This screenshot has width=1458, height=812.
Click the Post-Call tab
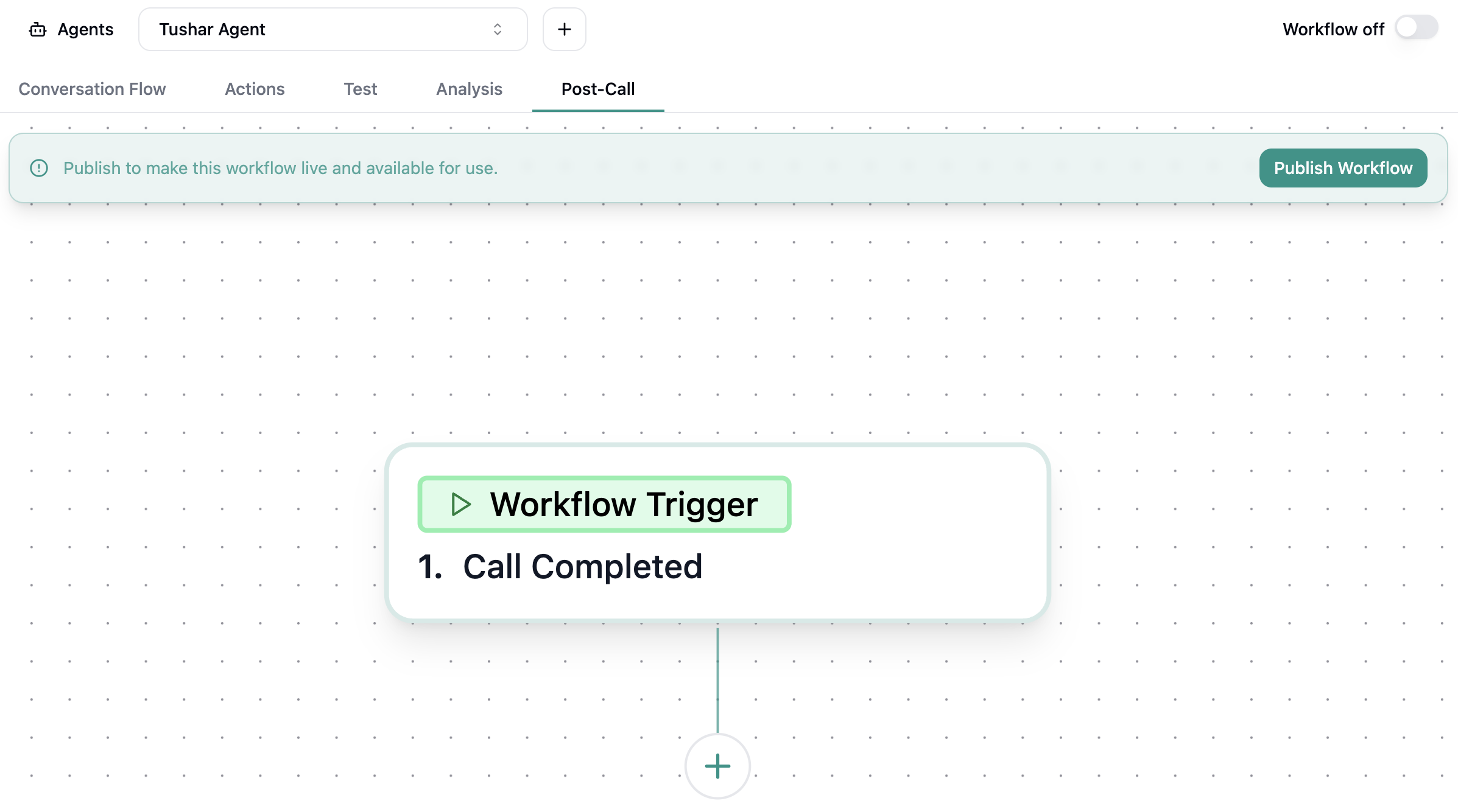click(x=597, y=89)
